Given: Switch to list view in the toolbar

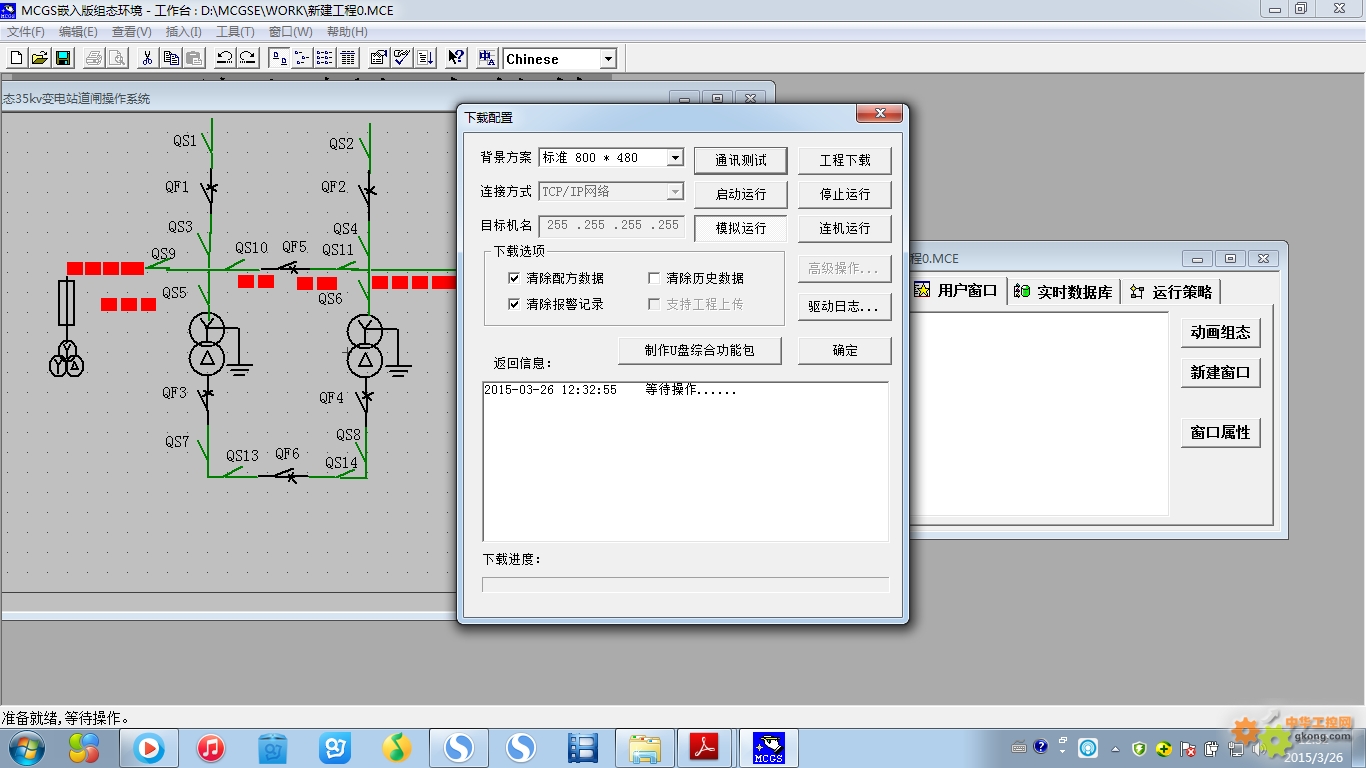Looking at the screenshot, I should pos(325,58).
